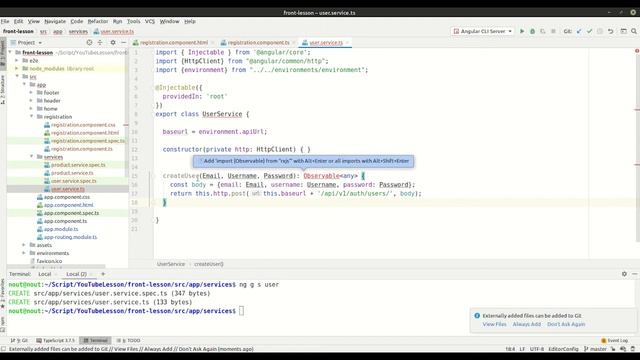Collapse the registration folder

[x=31, y=117]
